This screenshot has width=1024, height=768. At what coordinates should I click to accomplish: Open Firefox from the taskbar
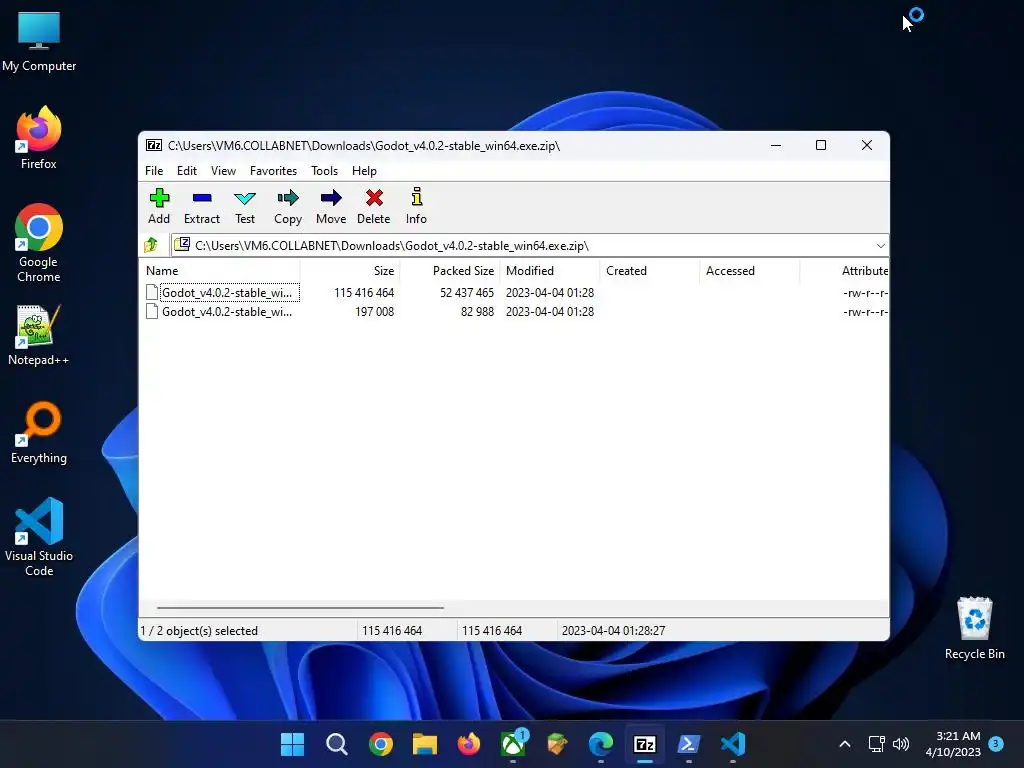coord(469,744)
